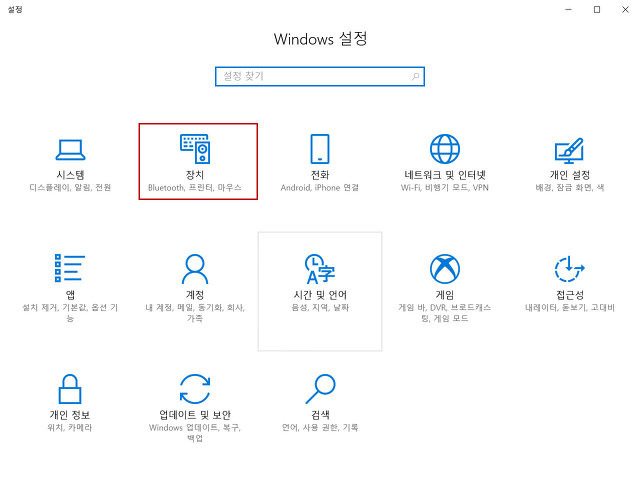
Task: Open the 네트워크 및 인터넷 globe icon
Action: (445, 149)
